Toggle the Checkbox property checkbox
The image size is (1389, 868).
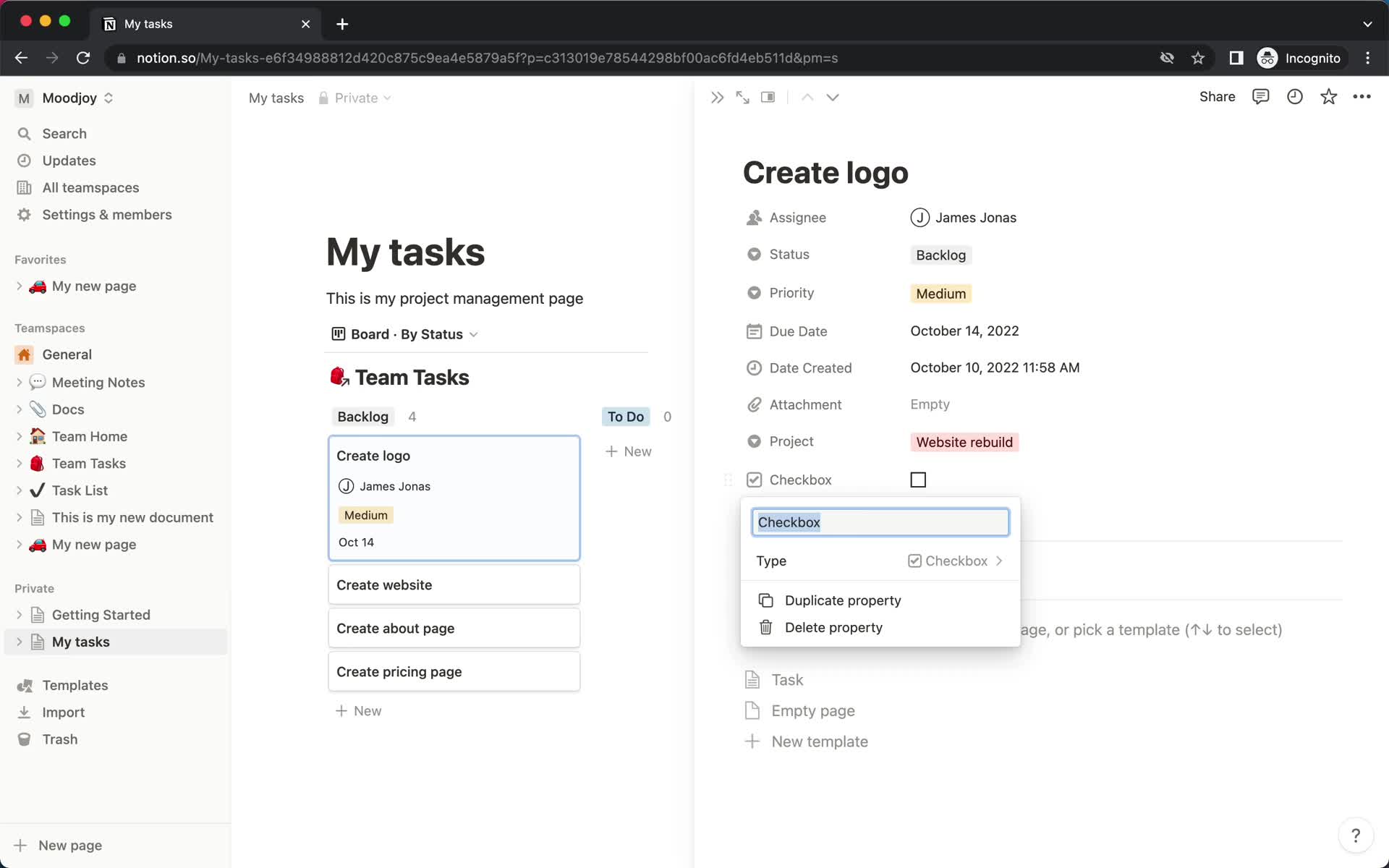tap(918, 480)
